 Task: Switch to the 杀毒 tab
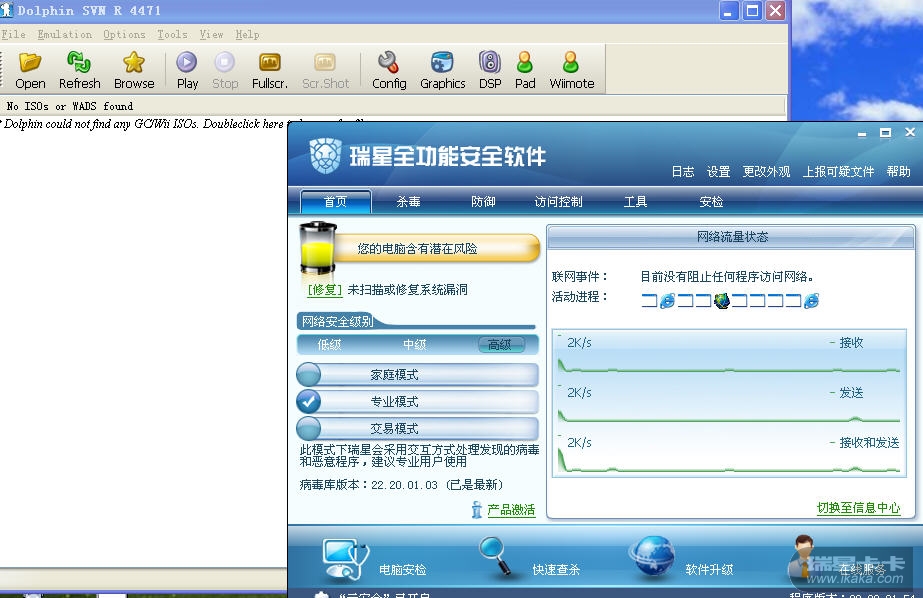coord(408,201)
